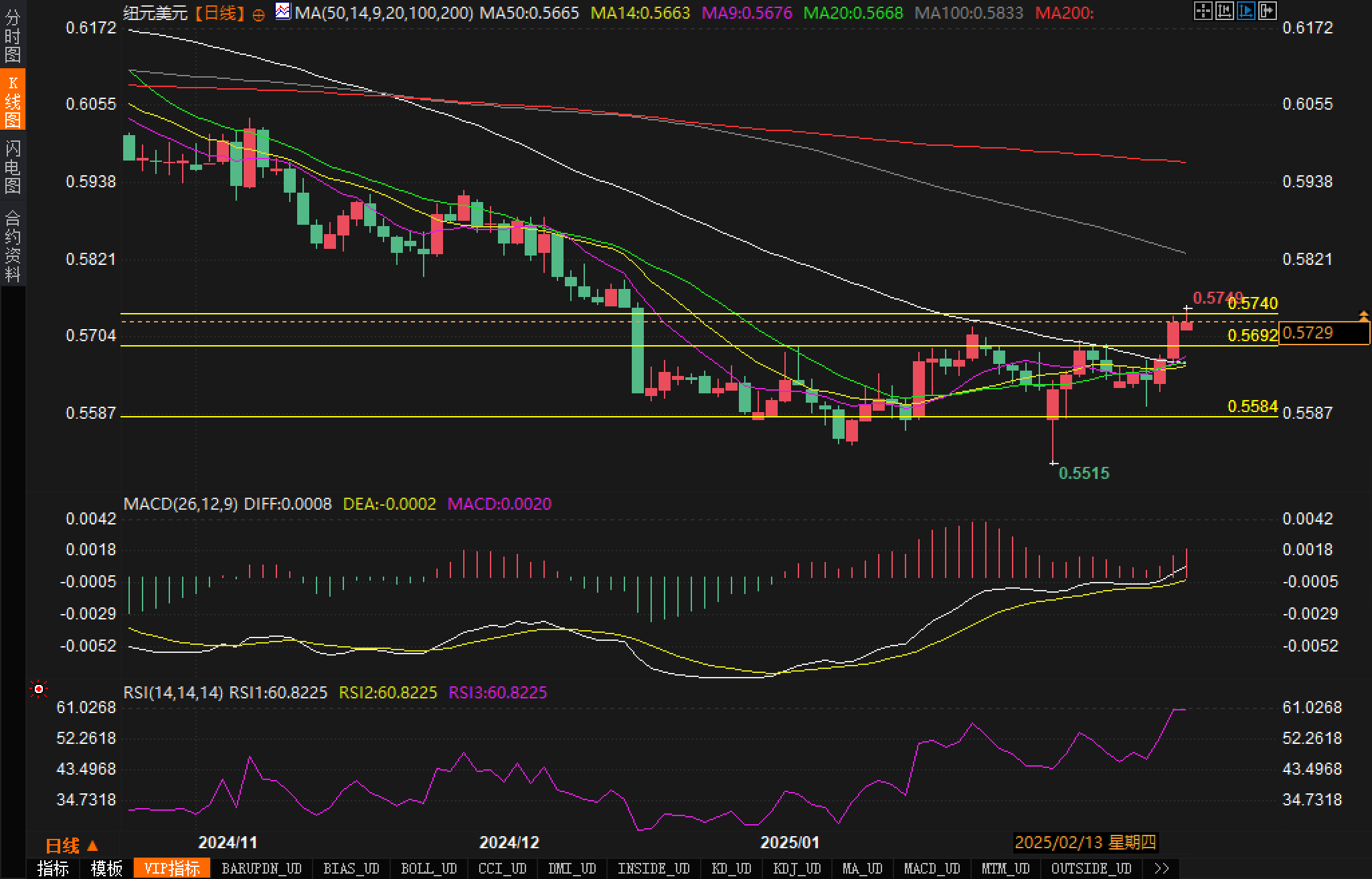Viewport: 1372px width, 879px height.
Task: Select the CCI_UD indicator
Action: [x=503, y=868]
